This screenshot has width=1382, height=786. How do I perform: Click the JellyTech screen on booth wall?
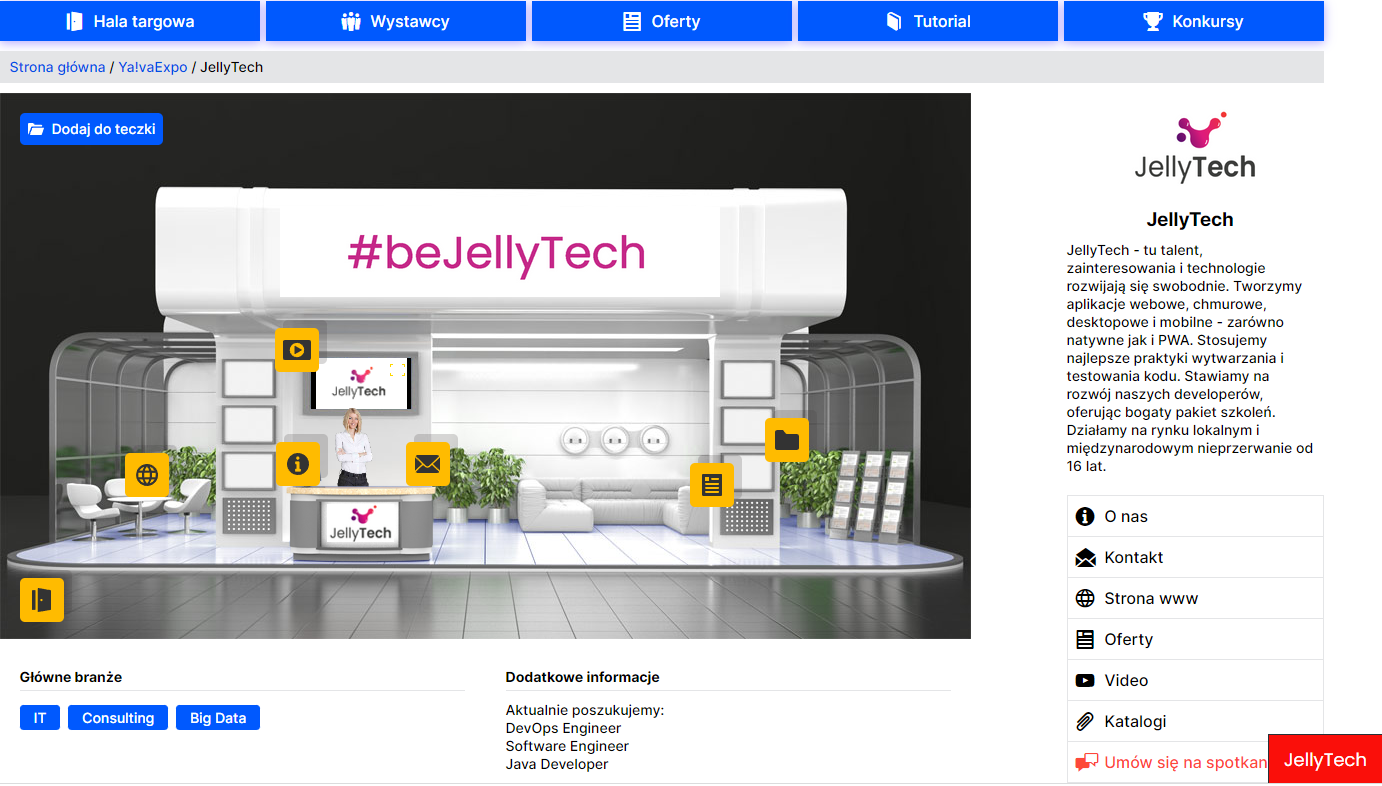[360, 384]
